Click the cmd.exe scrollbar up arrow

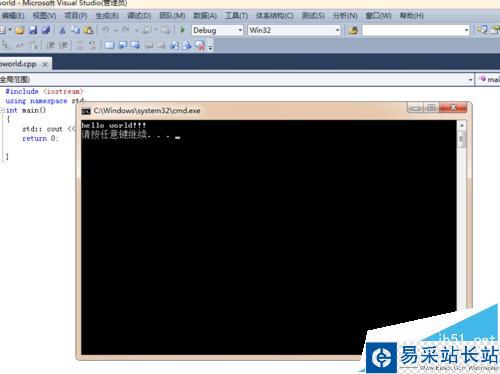(462, 126)
